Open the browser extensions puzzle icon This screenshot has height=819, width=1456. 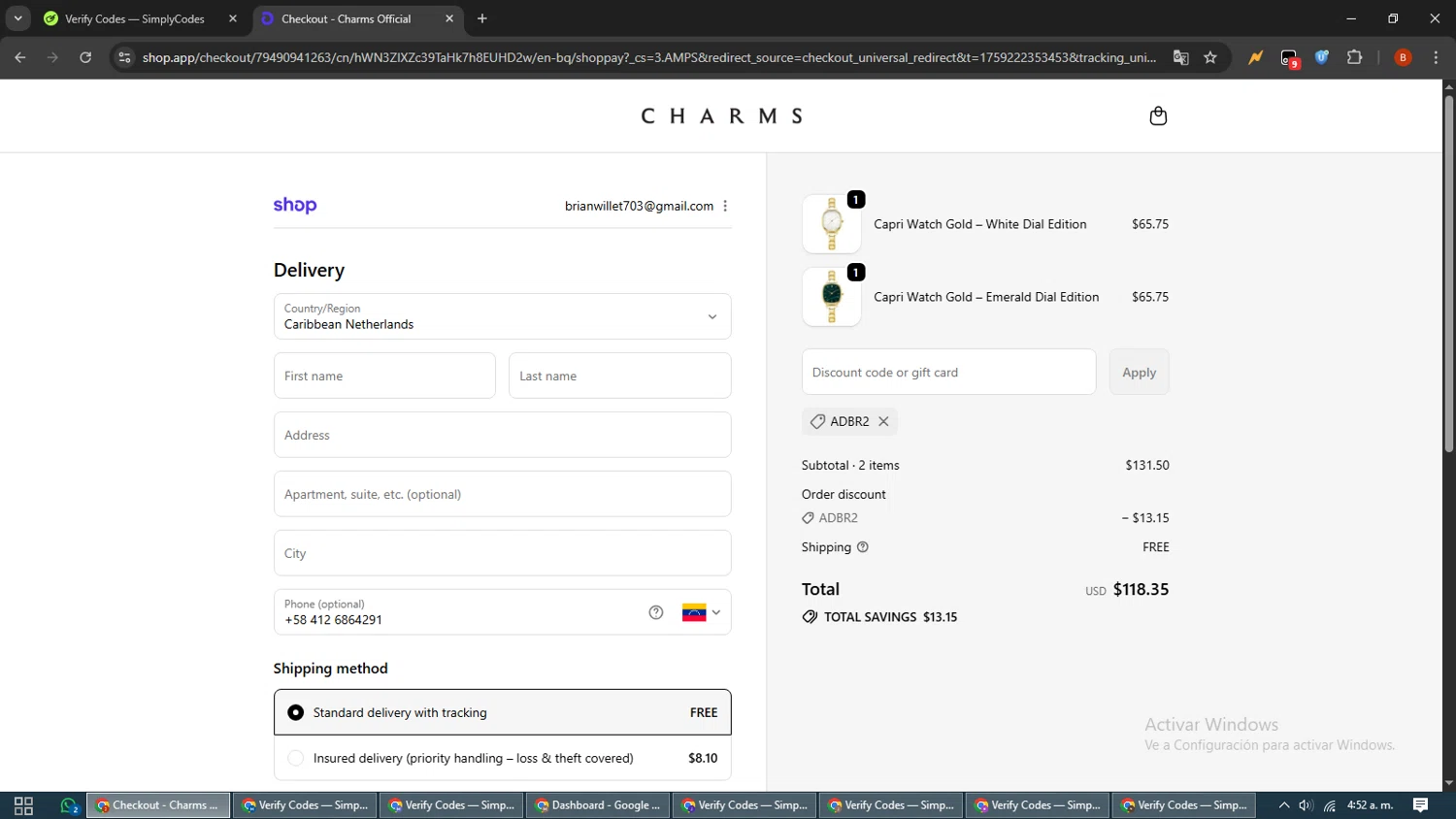click(1355, 57)
